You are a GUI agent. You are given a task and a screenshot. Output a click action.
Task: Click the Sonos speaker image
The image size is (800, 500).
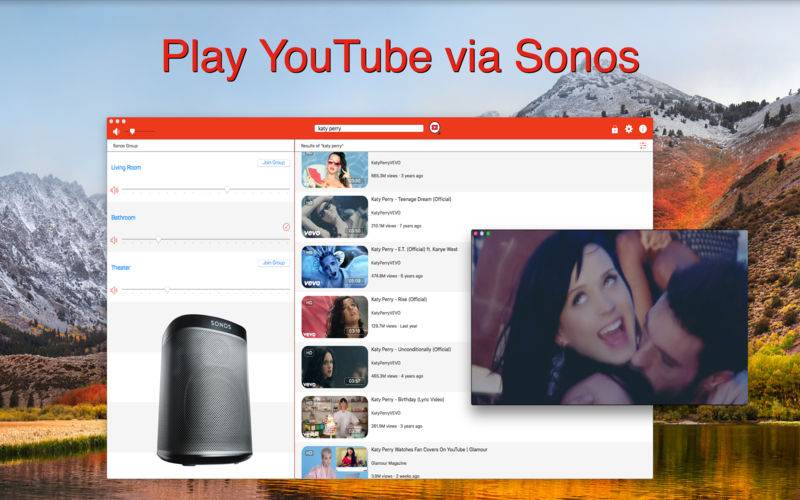tap(205, 390)
